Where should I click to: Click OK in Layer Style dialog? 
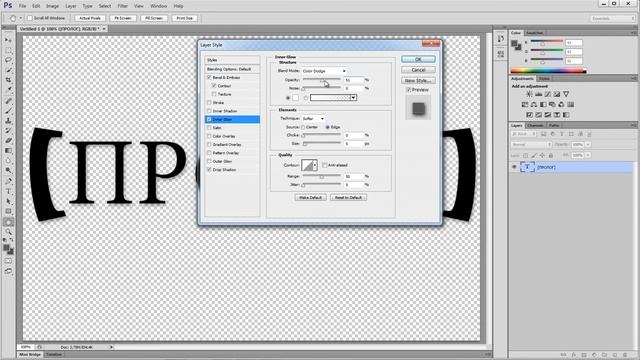[418, 59]
